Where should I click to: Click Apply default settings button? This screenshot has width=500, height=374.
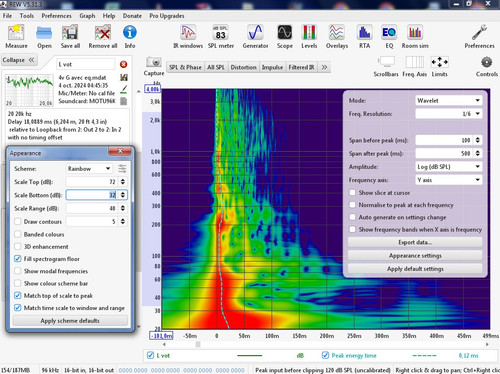[415, 269]
